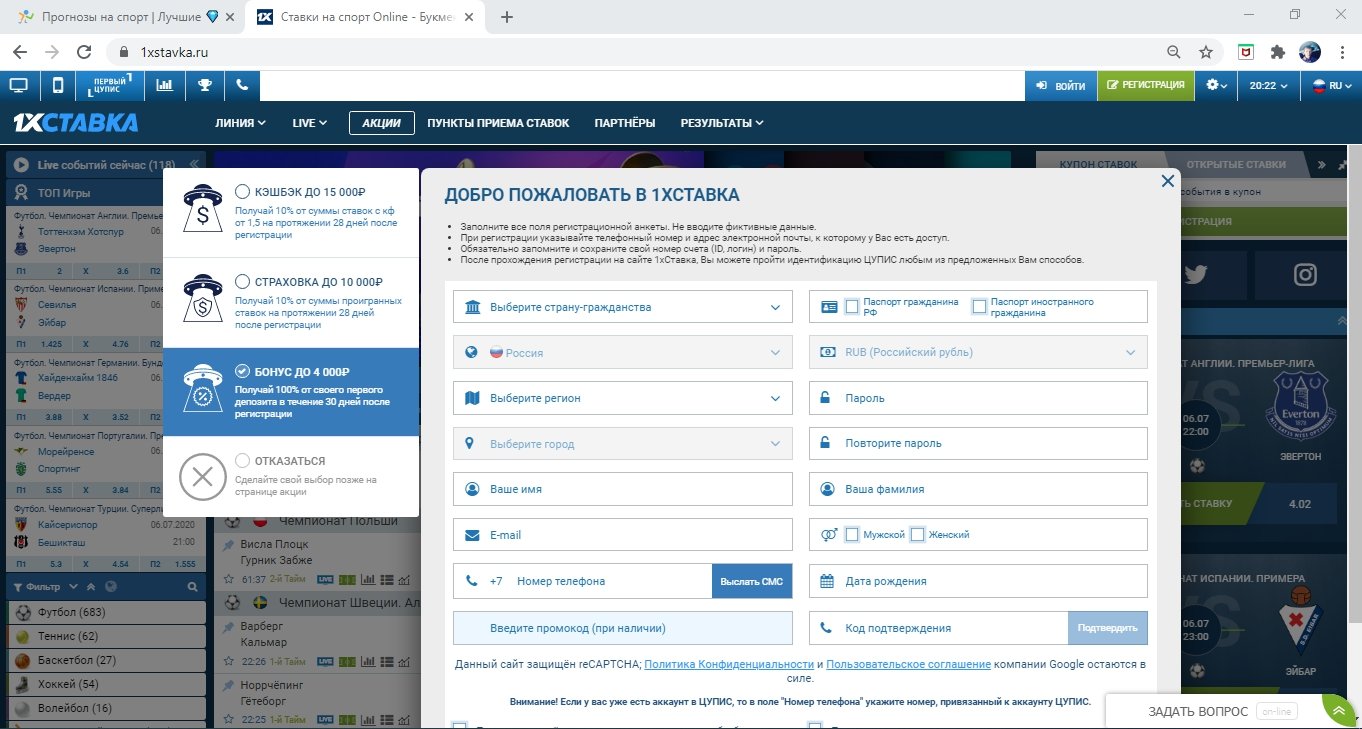Open the Партнёры page
The image size is (1362, 729).
point(625,123)
